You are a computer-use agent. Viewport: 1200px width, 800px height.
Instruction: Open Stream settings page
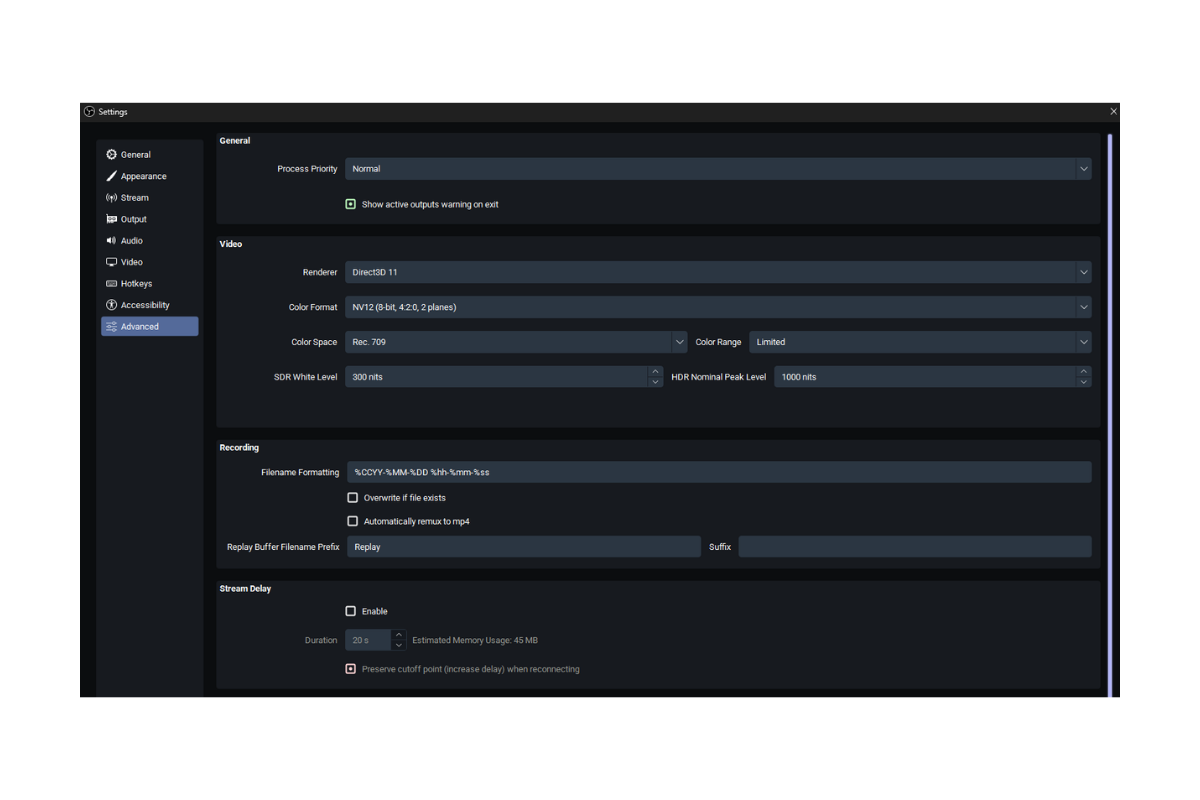(x=150, y=198)
